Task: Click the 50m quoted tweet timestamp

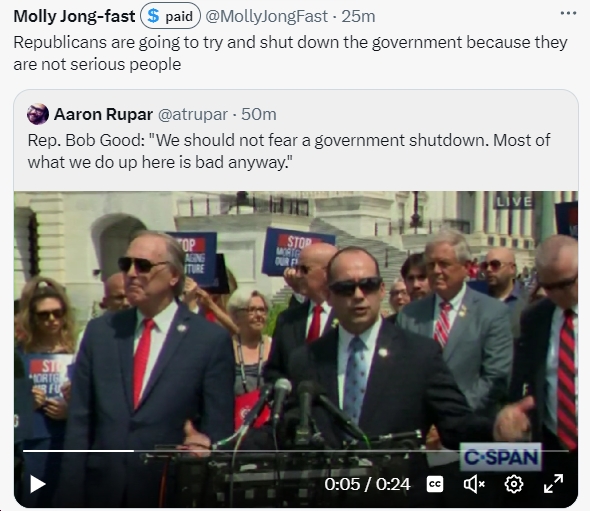Action: click(259, 114)
